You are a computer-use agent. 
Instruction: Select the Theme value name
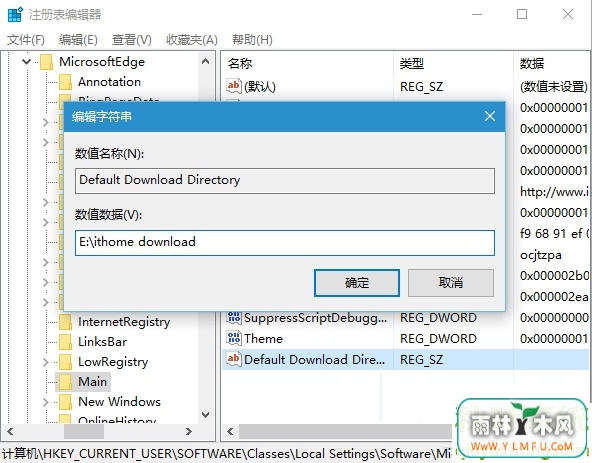(x=263, y=338)
